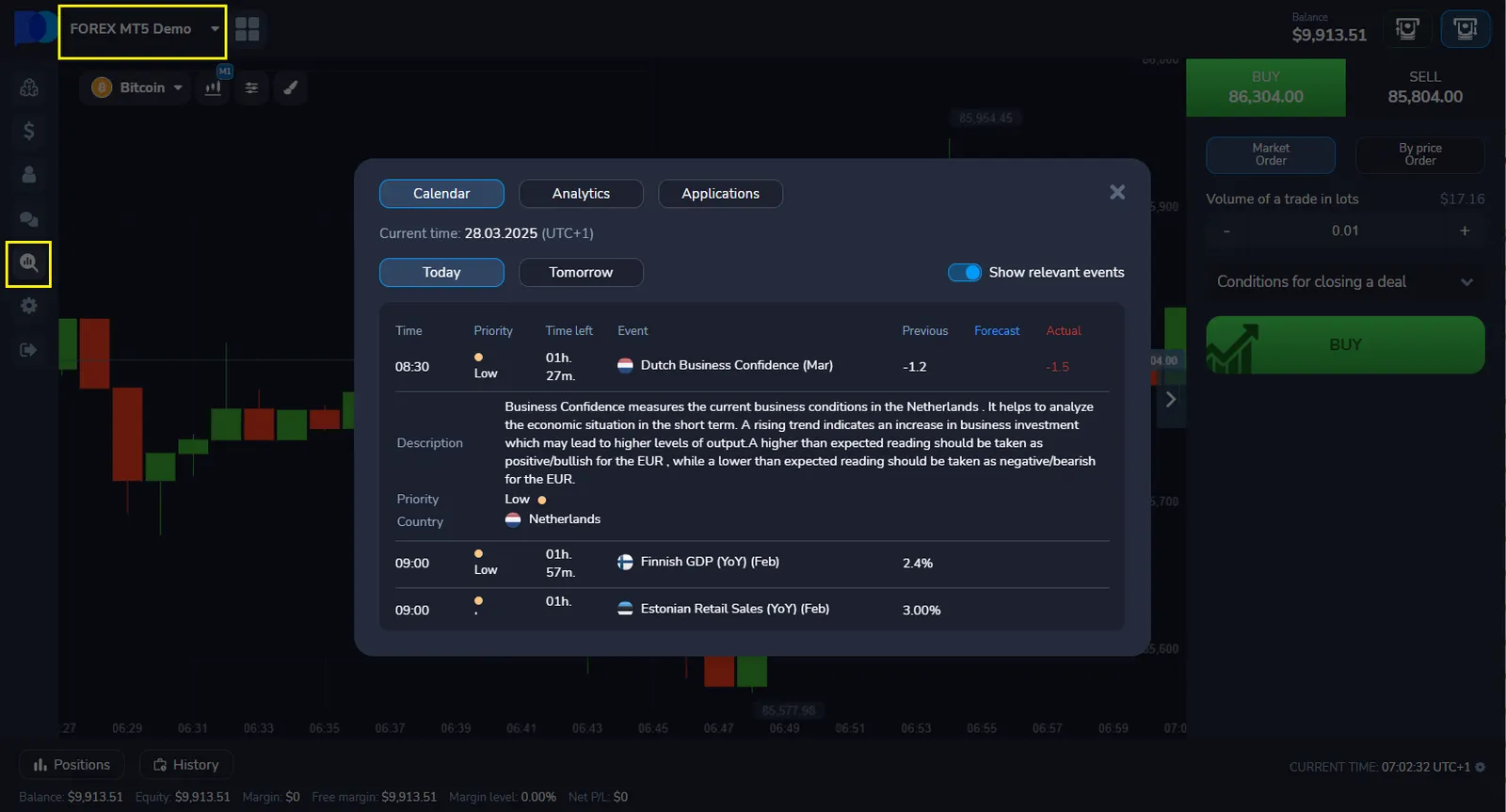
Task: Open the Bitcoin asset dropdown
Action: (x=138, y=88)
